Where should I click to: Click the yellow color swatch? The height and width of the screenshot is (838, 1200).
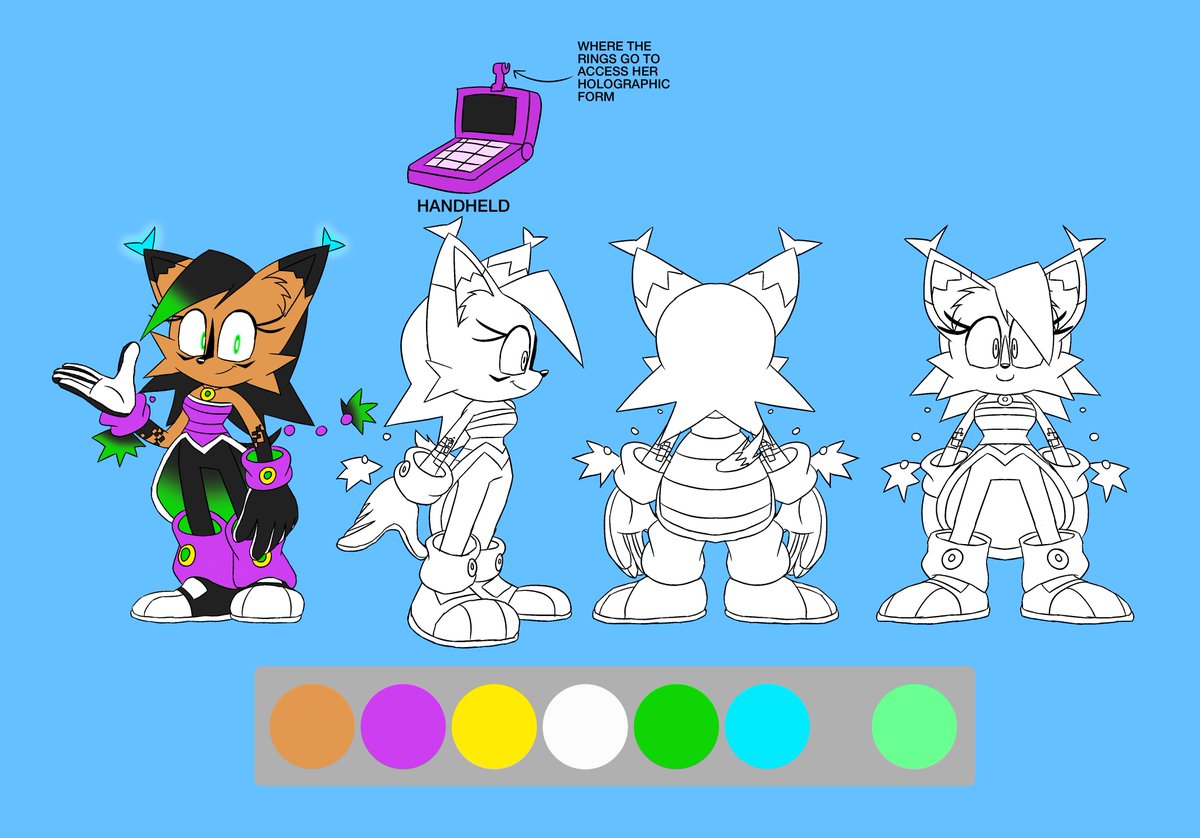(494, 726)
